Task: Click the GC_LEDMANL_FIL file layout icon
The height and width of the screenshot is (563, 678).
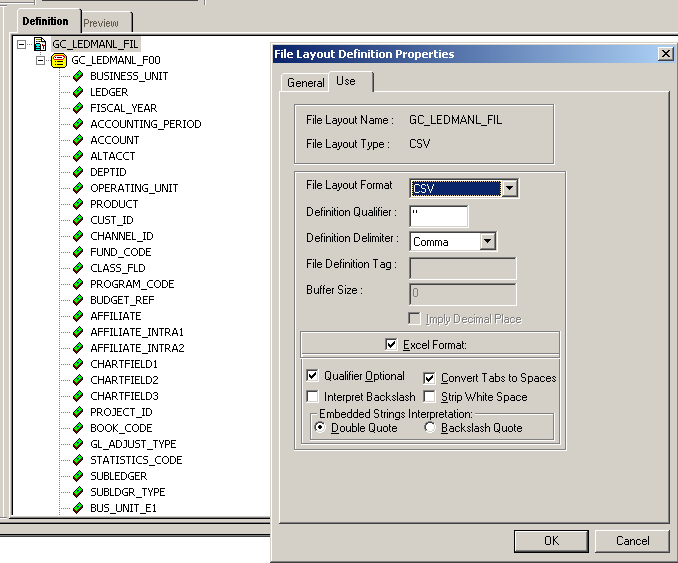Action: coord(40,44)
